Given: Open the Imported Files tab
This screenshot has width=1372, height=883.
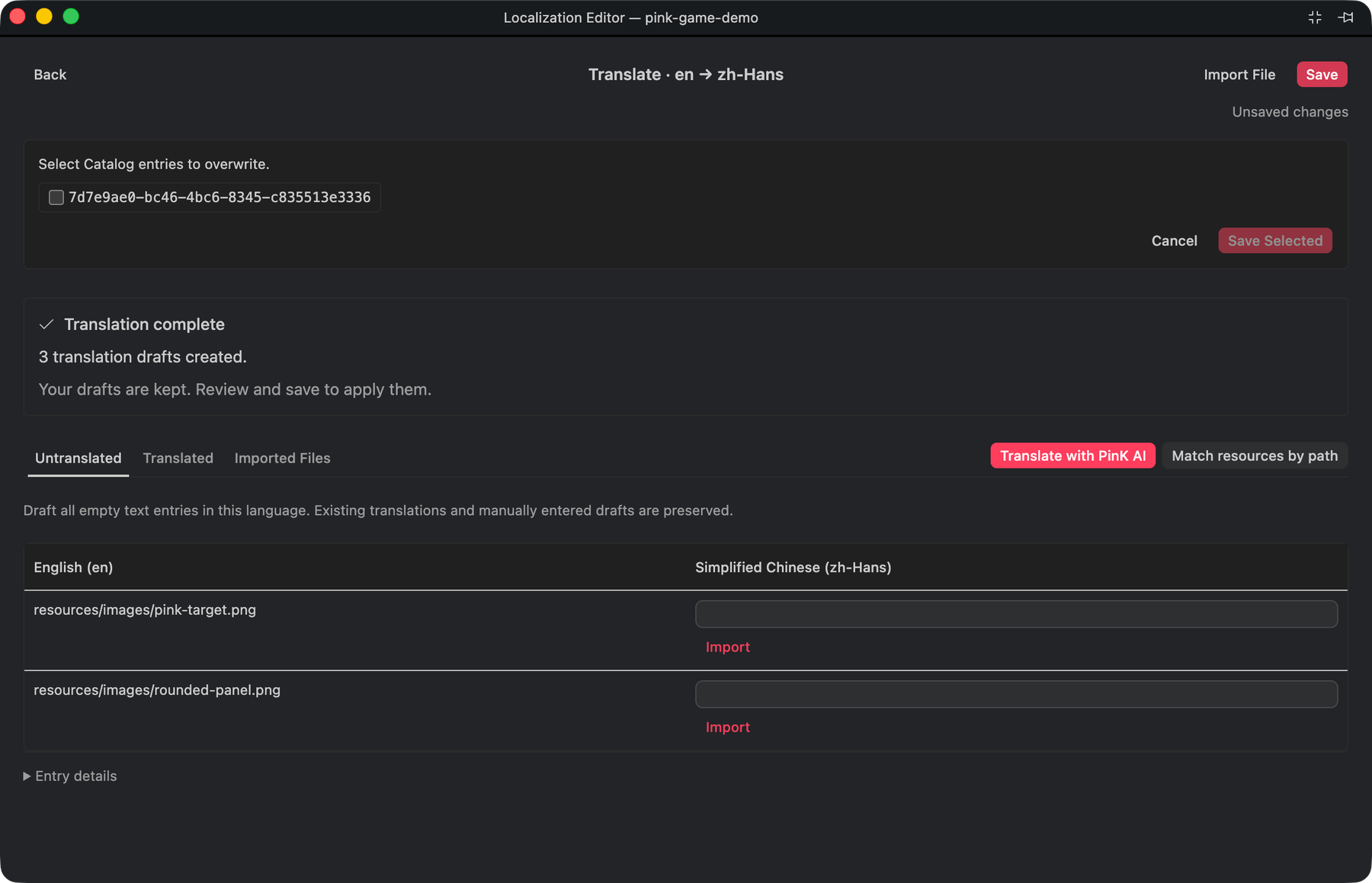Looking at the screenshot, I should tap(282, 458).
